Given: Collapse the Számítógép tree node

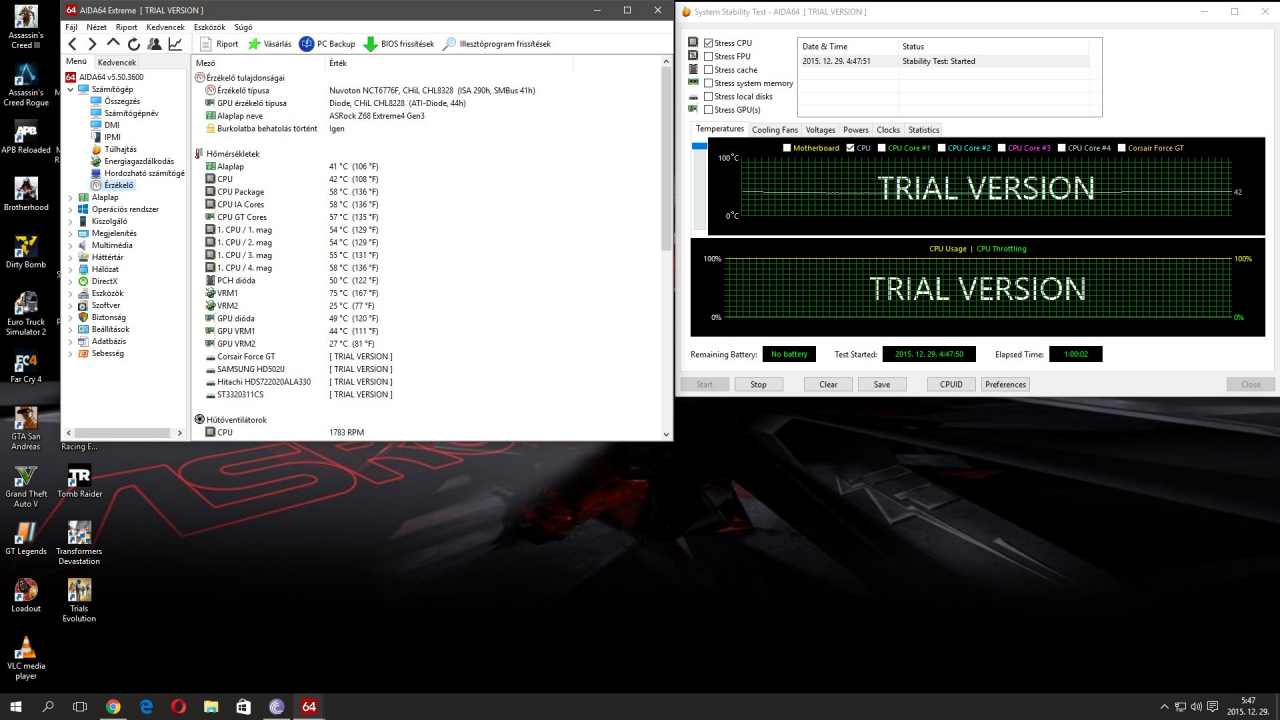Looking at the screenshot, I should (x=70, y=89).
